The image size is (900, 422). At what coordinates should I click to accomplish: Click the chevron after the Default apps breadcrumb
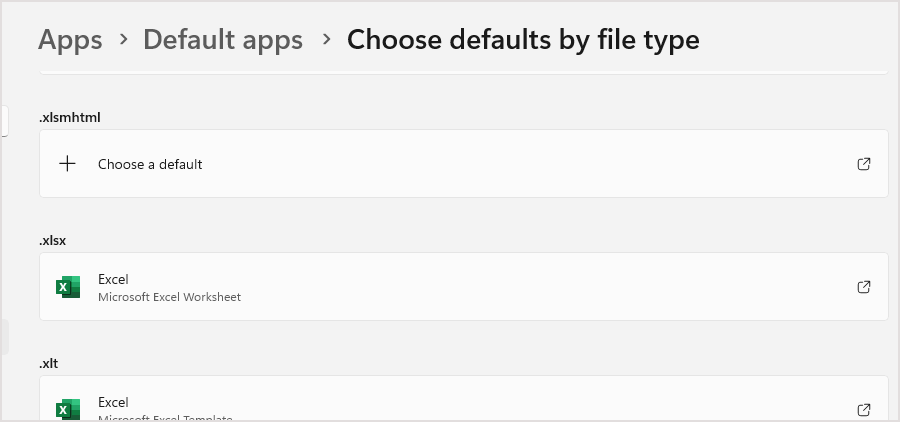[x=327, y=40]
